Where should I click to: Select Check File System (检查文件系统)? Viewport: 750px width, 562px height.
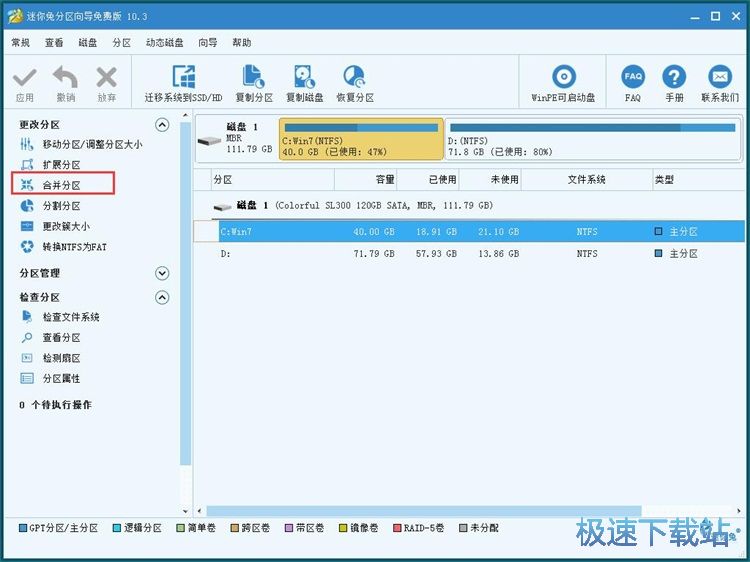(x=59, y=317)
